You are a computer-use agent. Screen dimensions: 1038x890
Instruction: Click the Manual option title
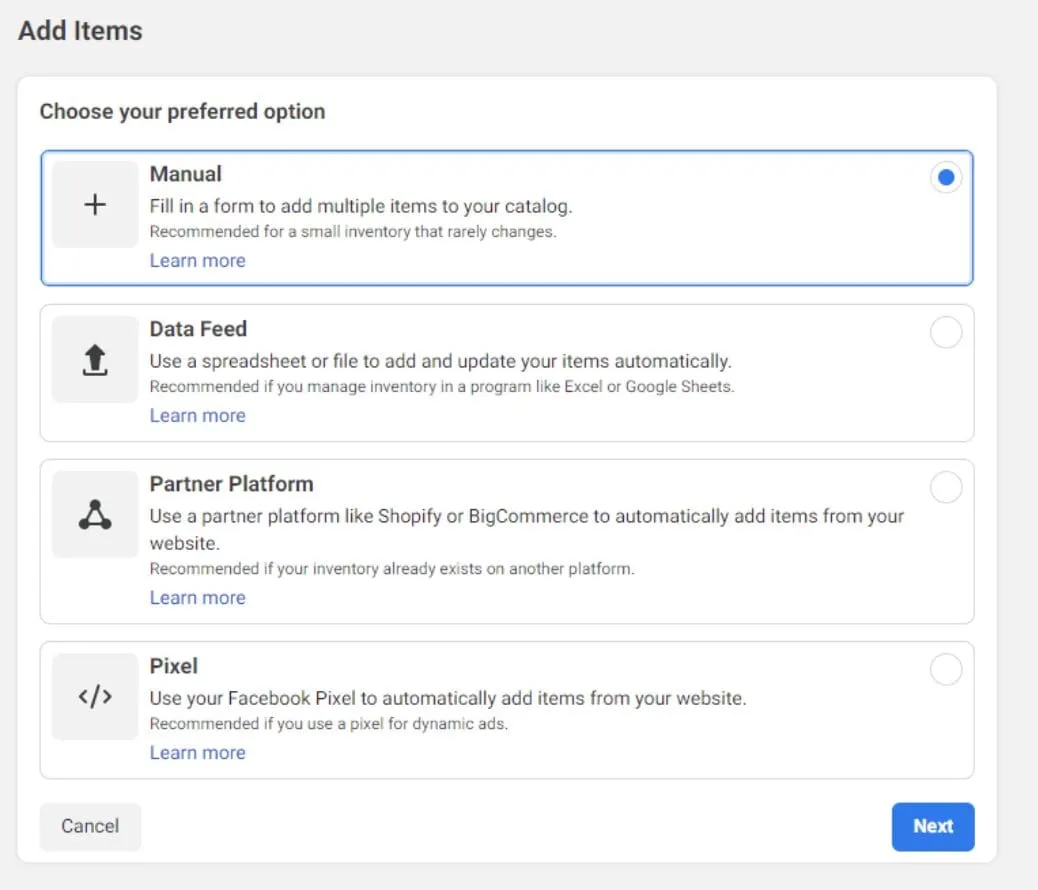(185, 174)
